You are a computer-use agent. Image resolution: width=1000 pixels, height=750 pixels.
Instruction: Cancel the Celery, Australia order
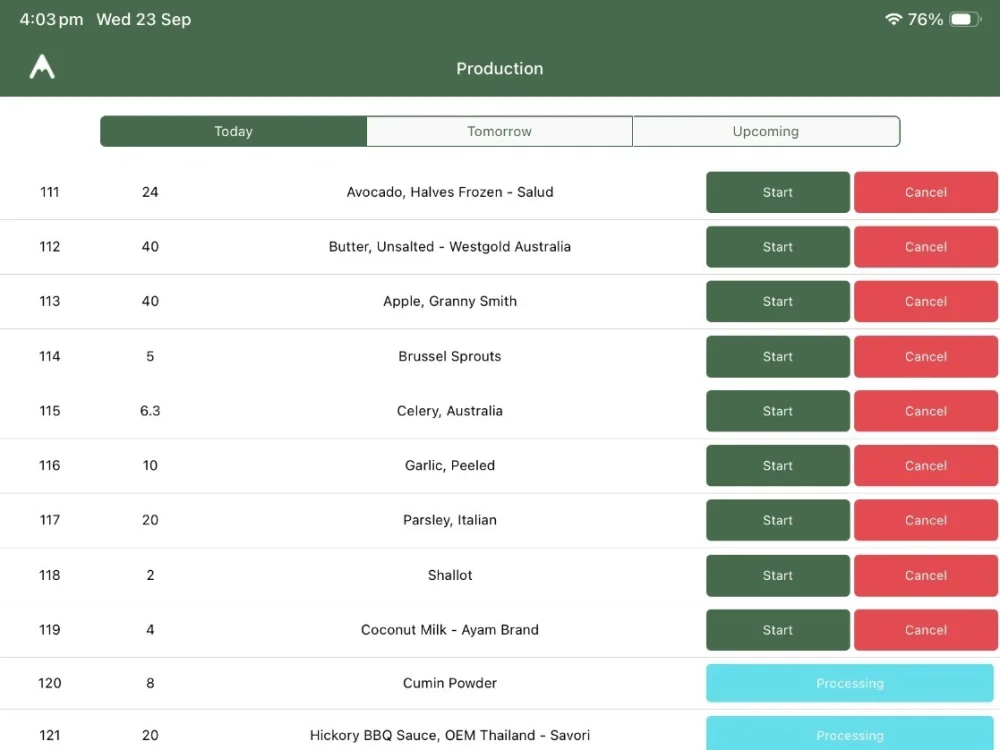pos(926,411)
